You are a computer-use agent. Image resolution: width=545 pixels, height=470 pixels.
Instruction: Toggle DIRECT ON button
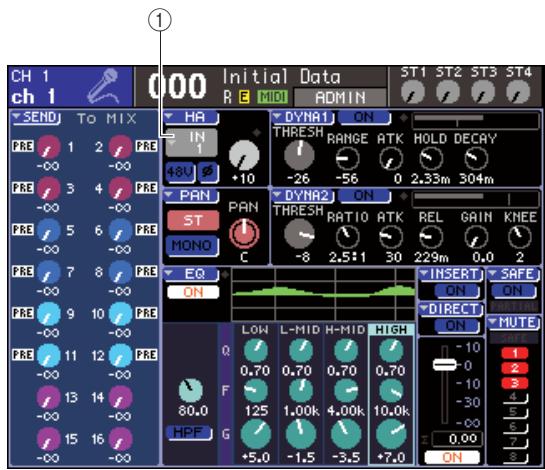point(456,325)
